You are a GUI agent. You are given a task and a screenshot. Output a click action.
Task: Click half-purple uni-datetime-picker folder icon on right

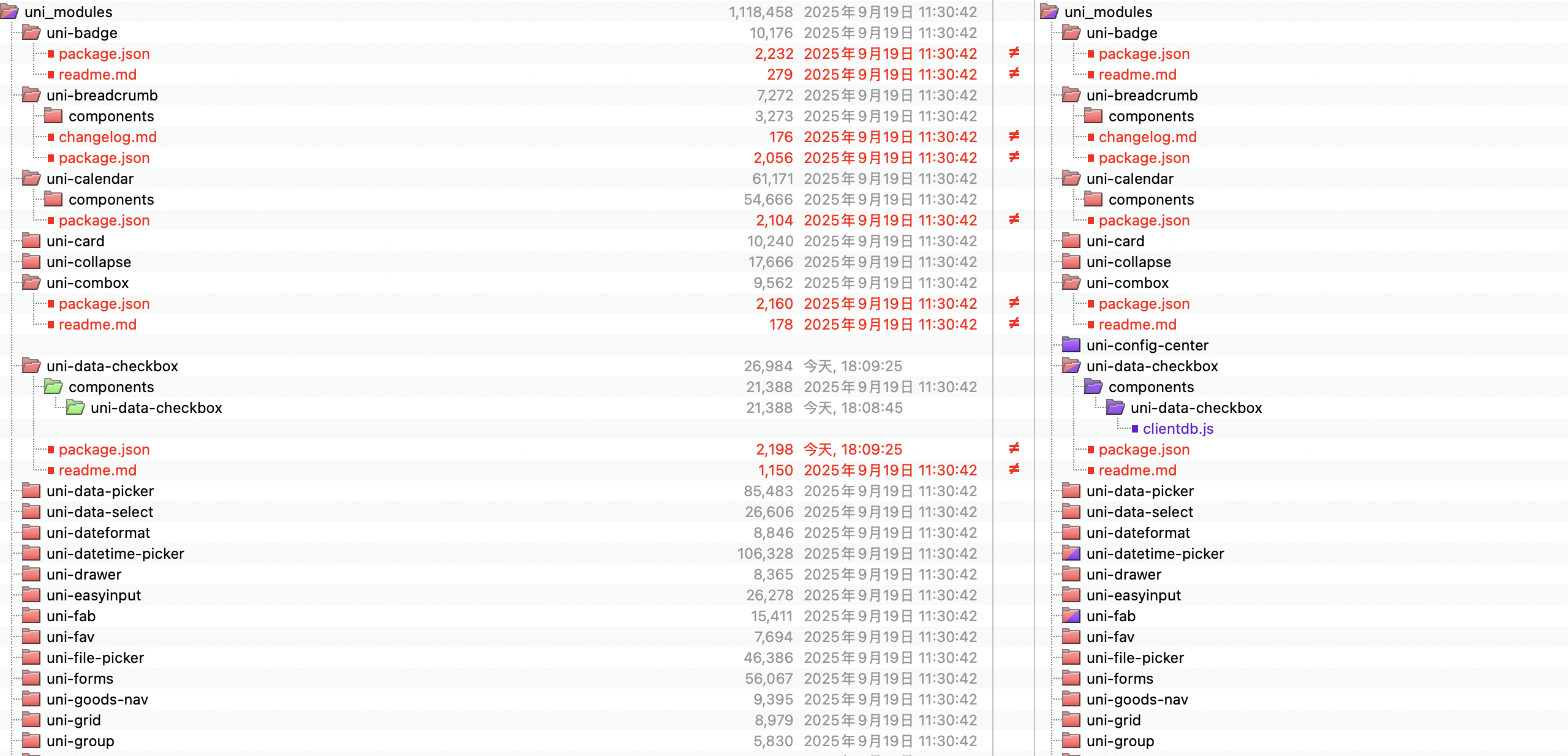click(1071, 553)
